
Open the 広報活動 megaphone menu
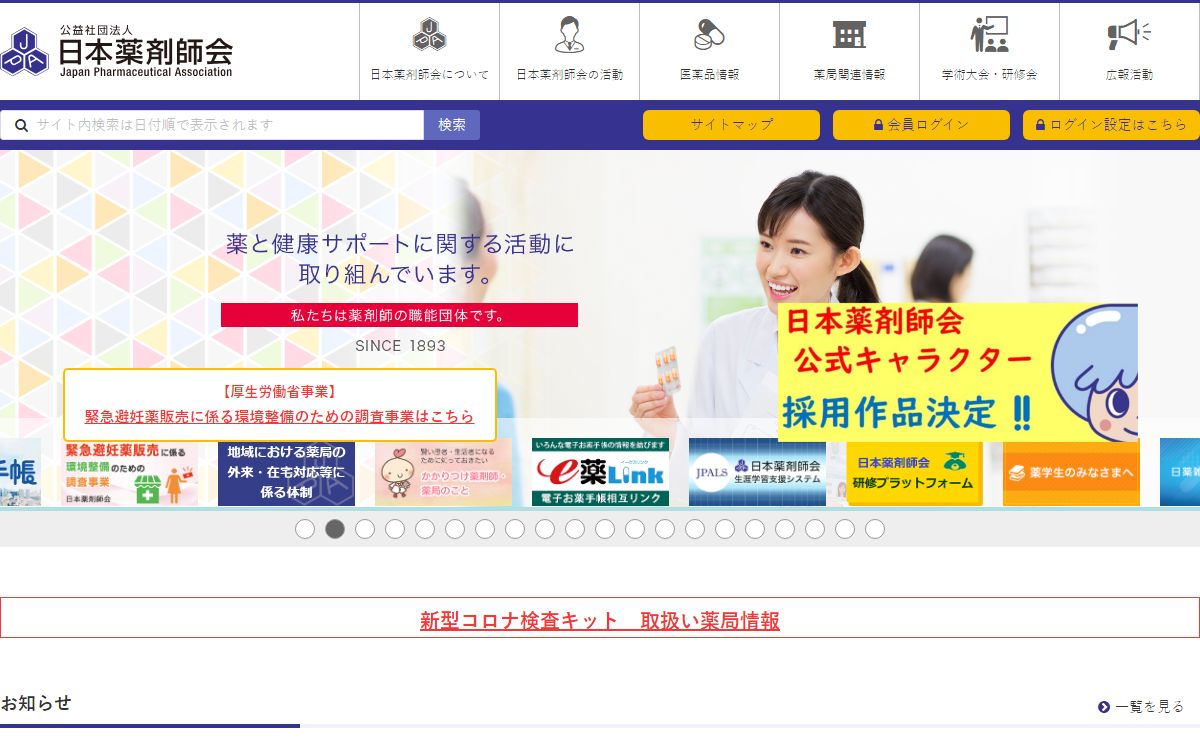[1130, 51]
